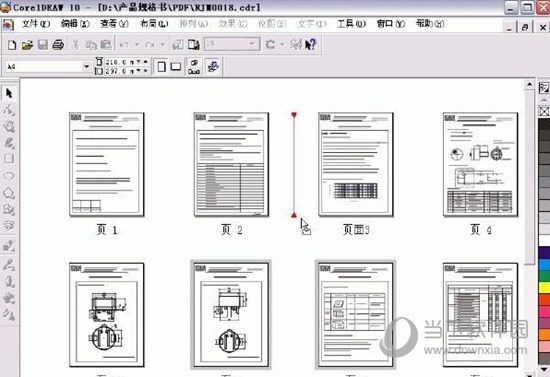Select the Rectangle tool
The width and height of the screenshot is (550, 377).
(x=9, y=159)
